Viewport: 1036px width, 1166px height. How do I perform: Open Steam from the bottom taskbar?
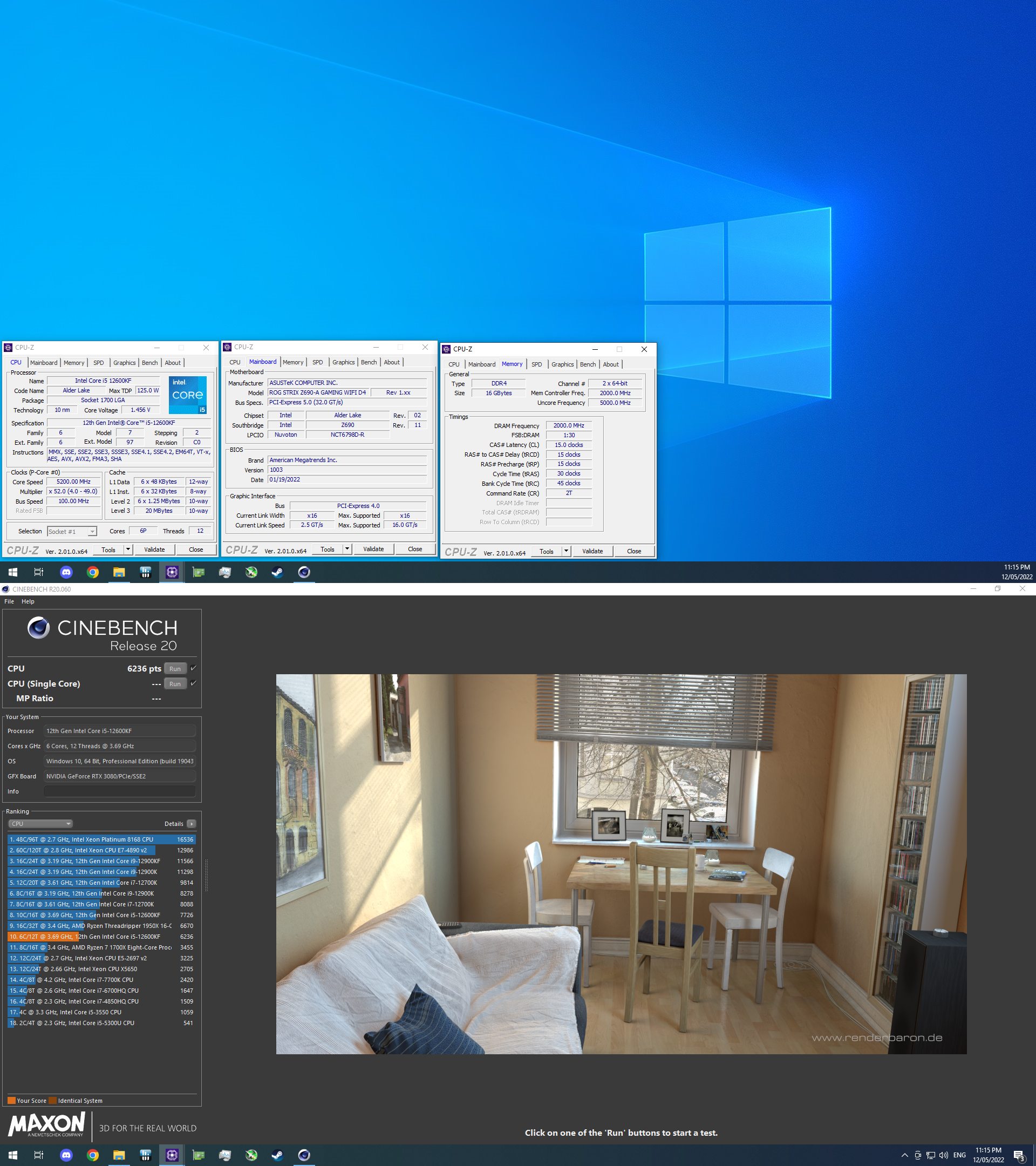278,1155
